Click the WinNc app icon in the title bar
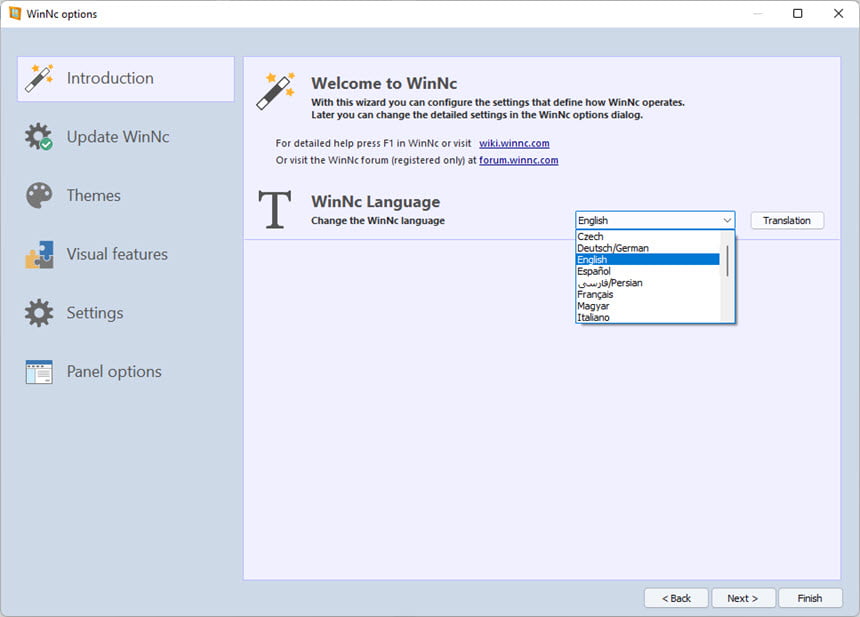Viewport: 860px width, 617px height. (x=15, y=14)
